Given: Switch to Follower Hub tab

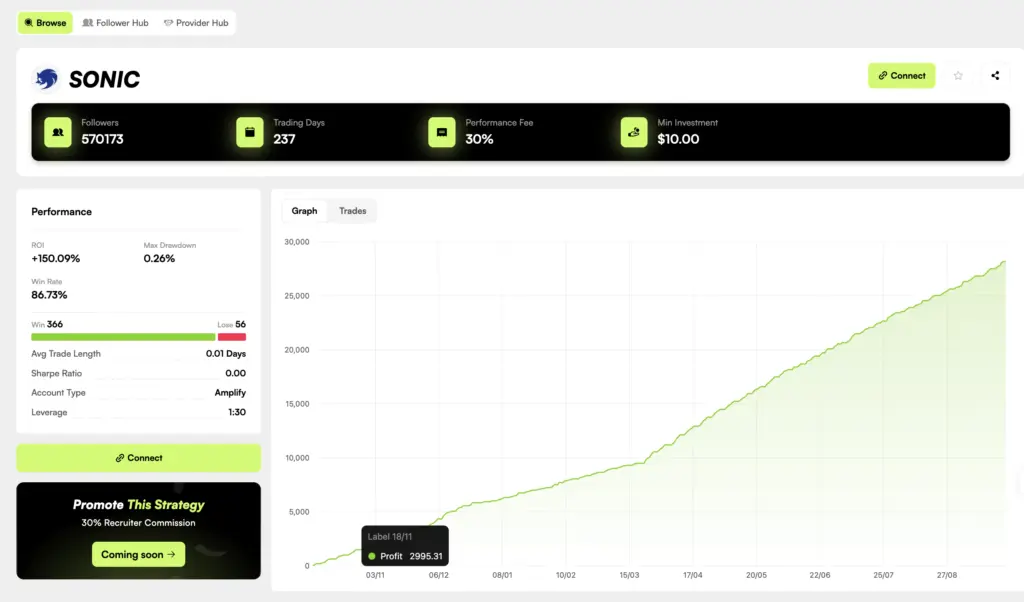Looking at the screenshot, I should (116, 23).
